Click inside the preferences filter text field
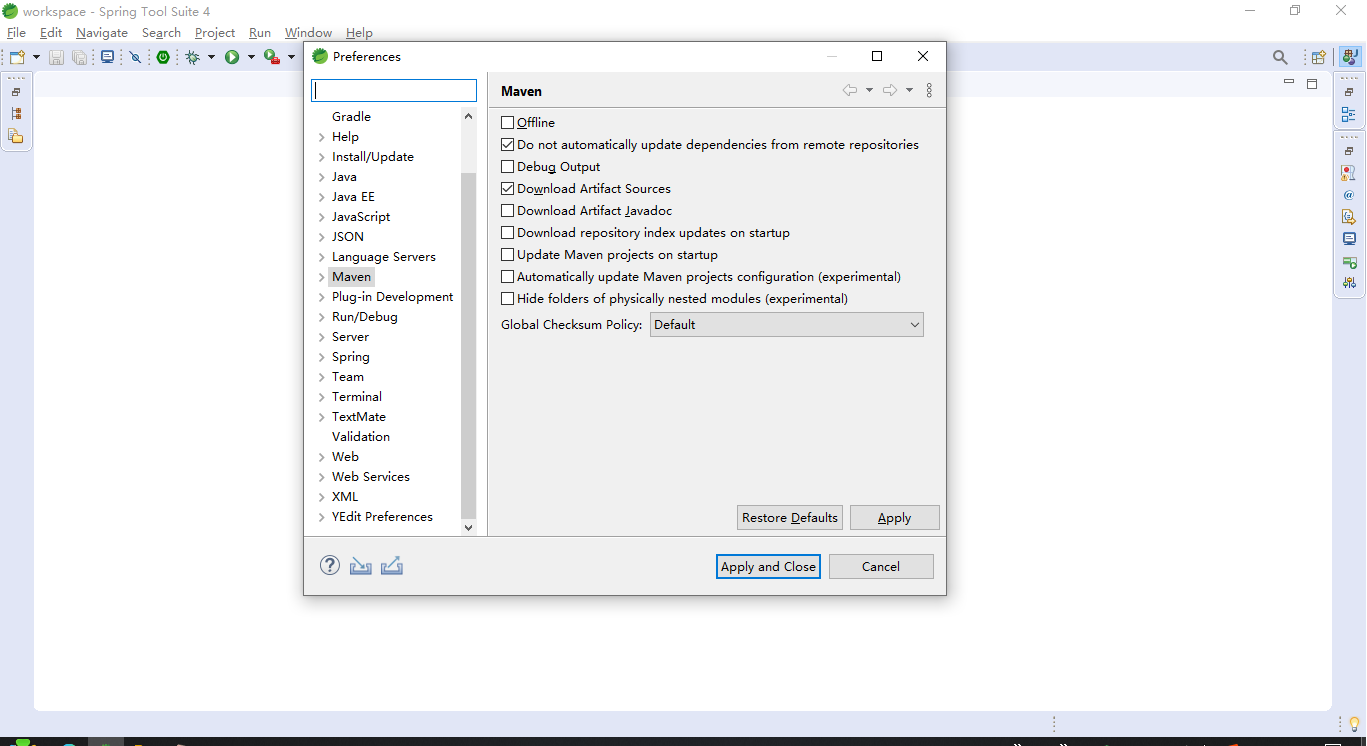The height and width of the screenshot is (746, 1367). 393,90
